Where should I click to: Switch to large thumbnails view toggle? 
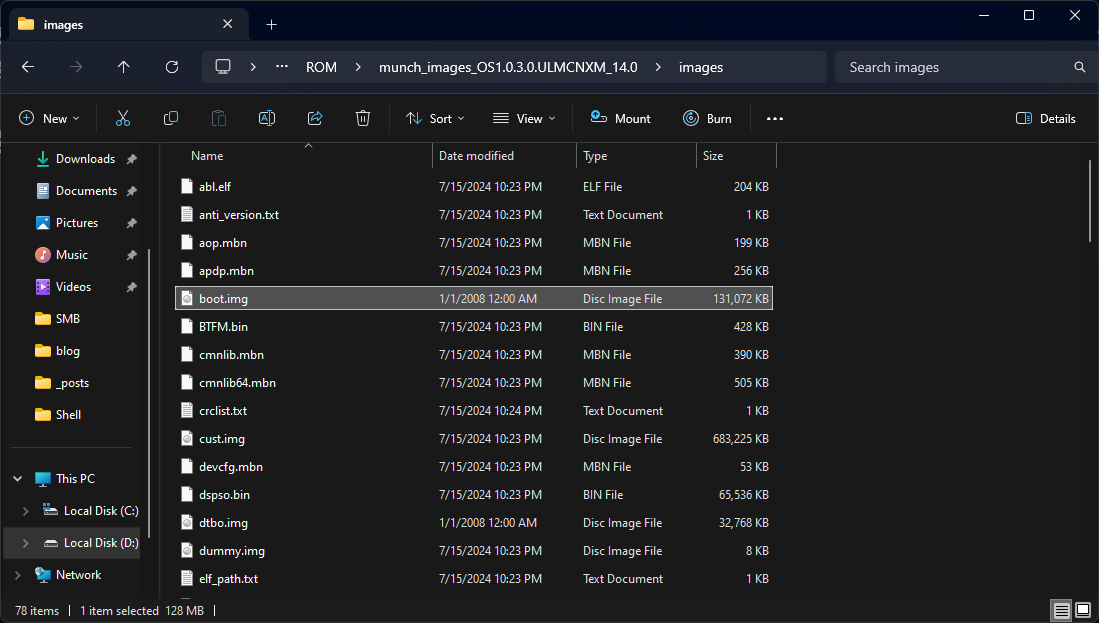1082,610
